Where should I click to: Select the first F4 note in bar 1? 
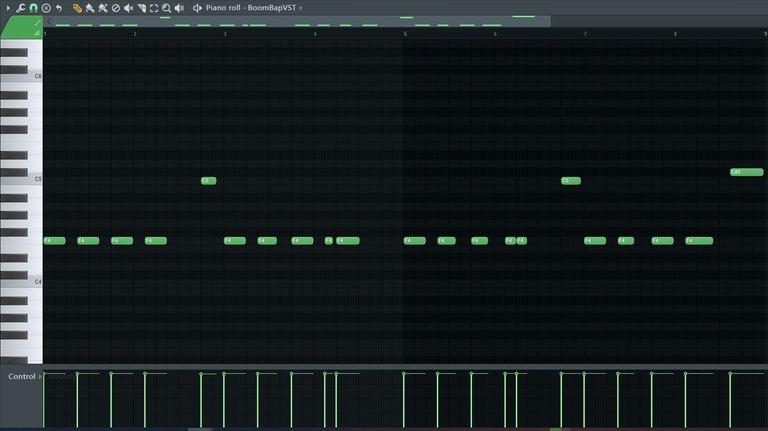click(54, 240)
